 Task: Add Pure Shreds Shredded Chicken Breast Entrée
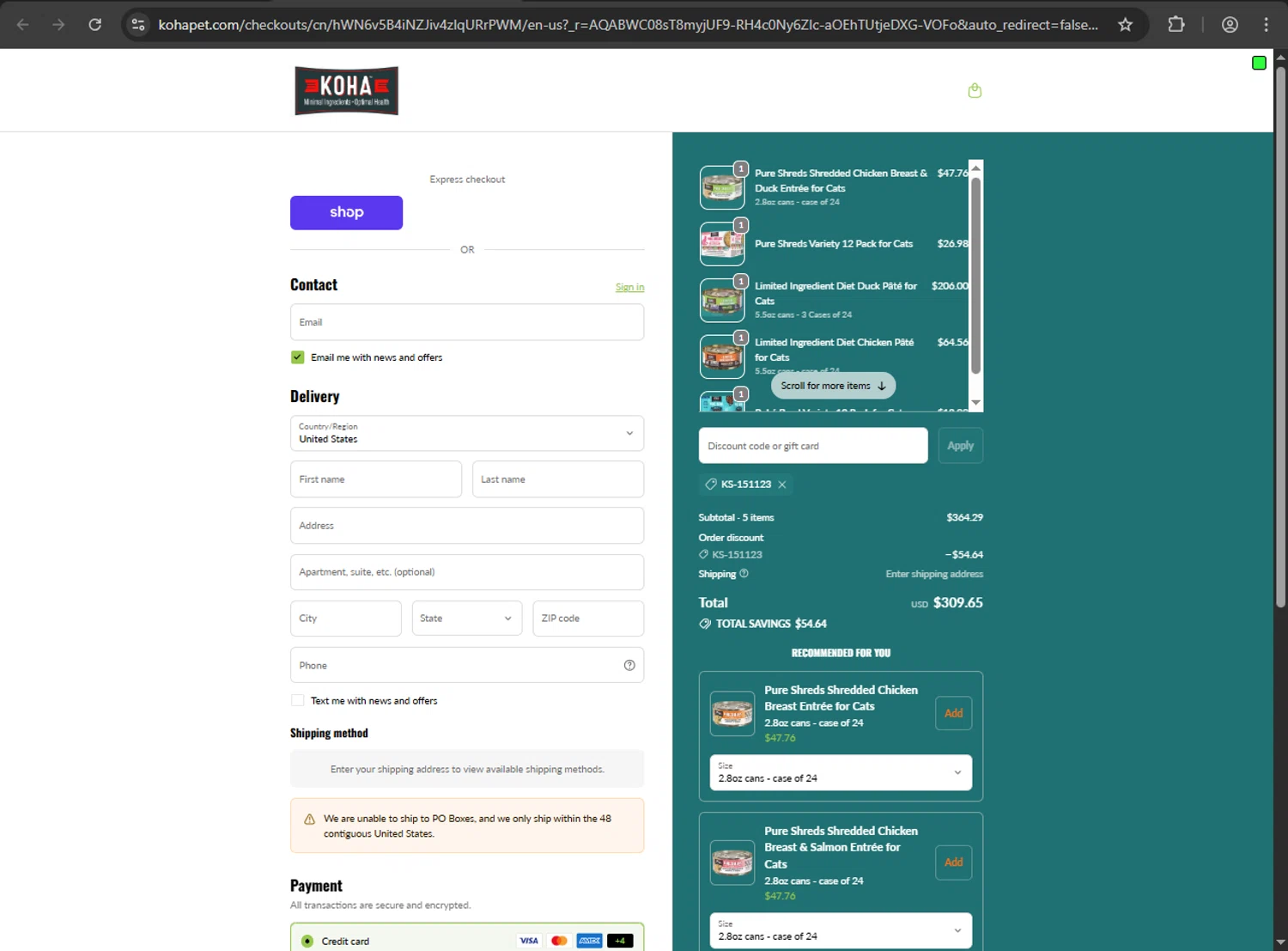(x=953, y=713)
